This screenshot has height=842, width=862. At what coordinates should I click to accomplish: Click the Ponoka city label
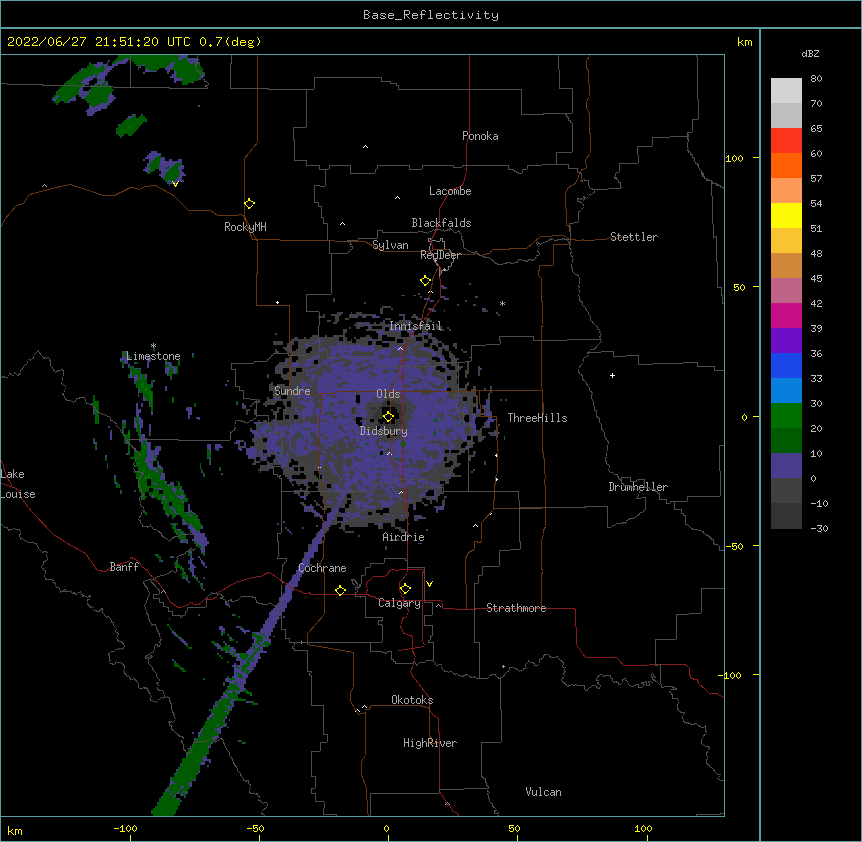point(480,136)
